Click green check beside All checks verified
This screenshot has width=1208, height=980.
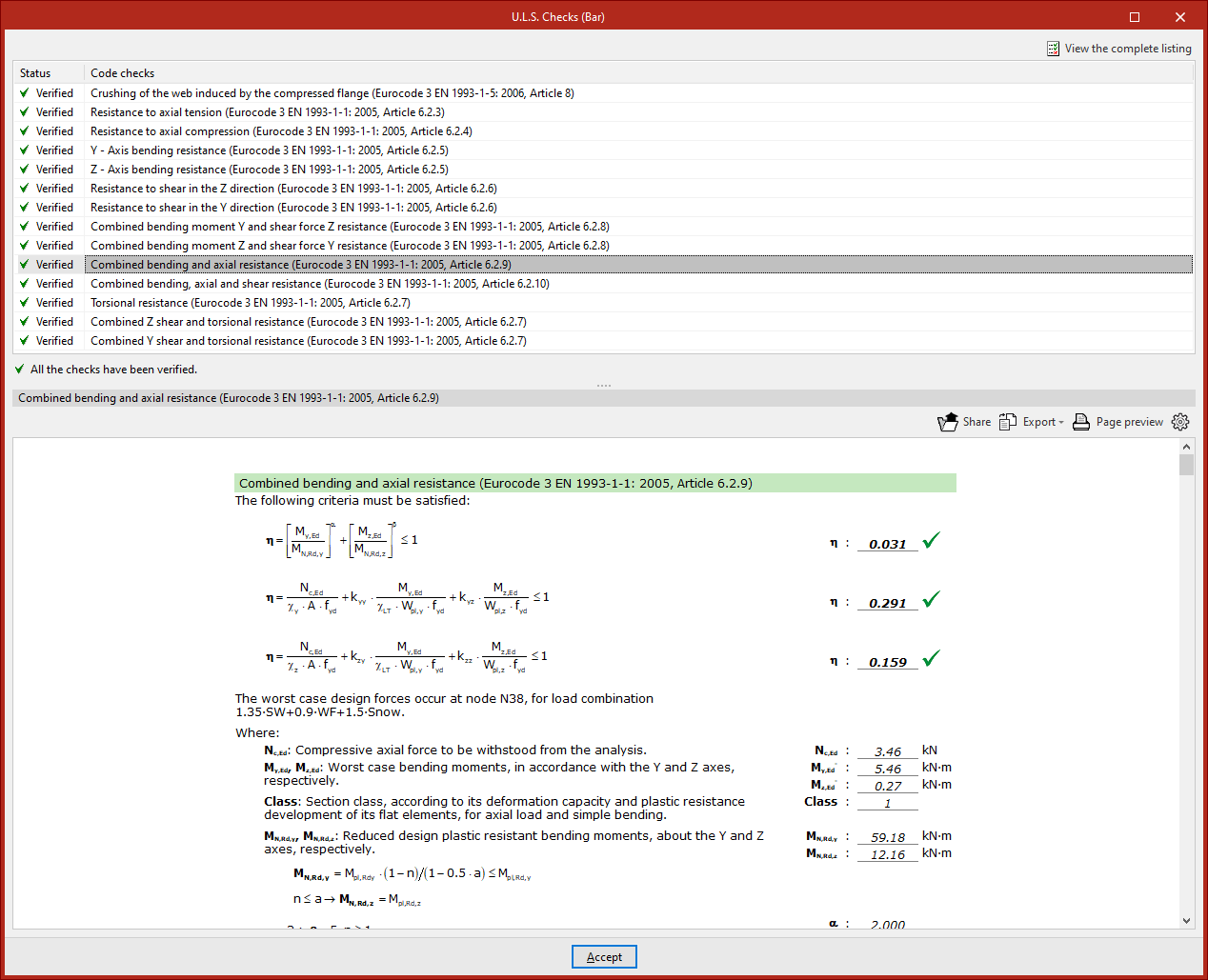(19, 370)
